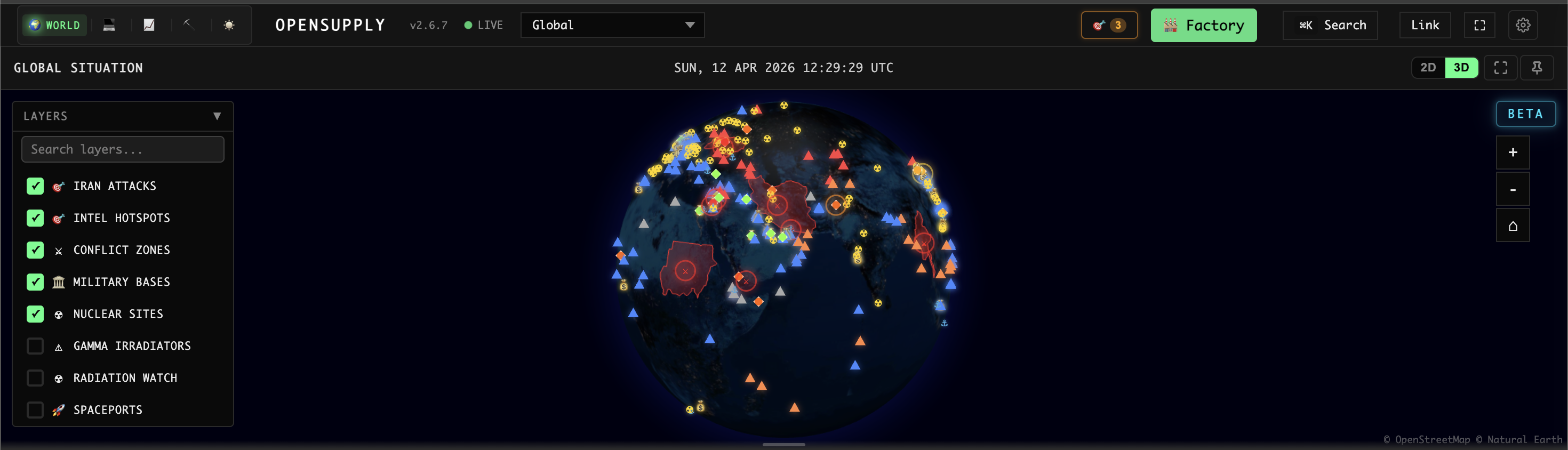Click the CONFLICT ZONES crossed-swords icon
The image size is (1568, 450).
(x=59, y=251)
